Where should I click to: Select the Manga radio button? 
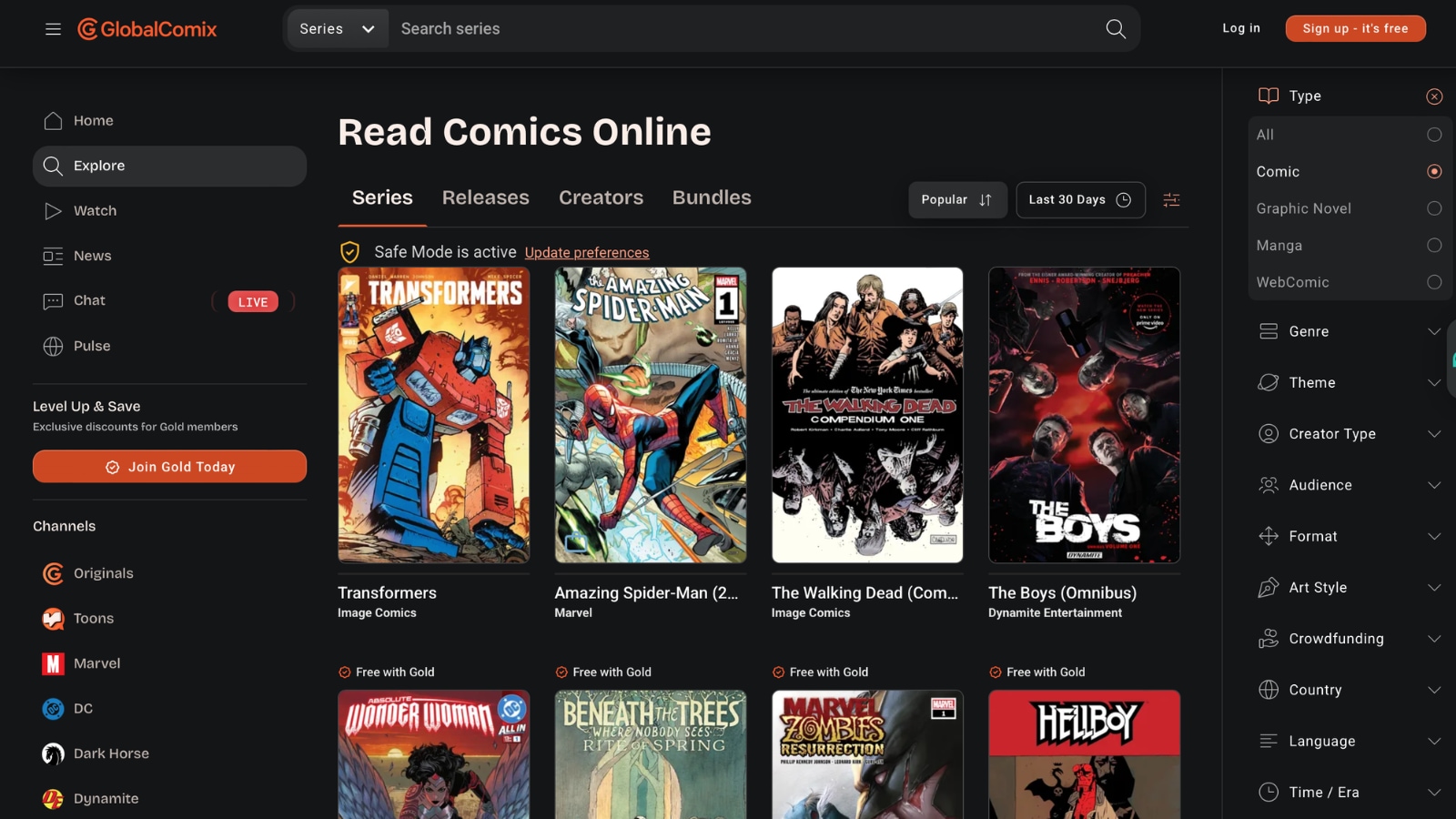(x=1434, y=246)
